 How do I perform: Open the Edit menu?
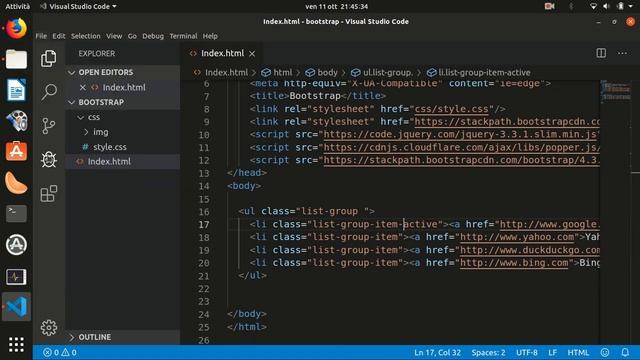tap(58, 36)
